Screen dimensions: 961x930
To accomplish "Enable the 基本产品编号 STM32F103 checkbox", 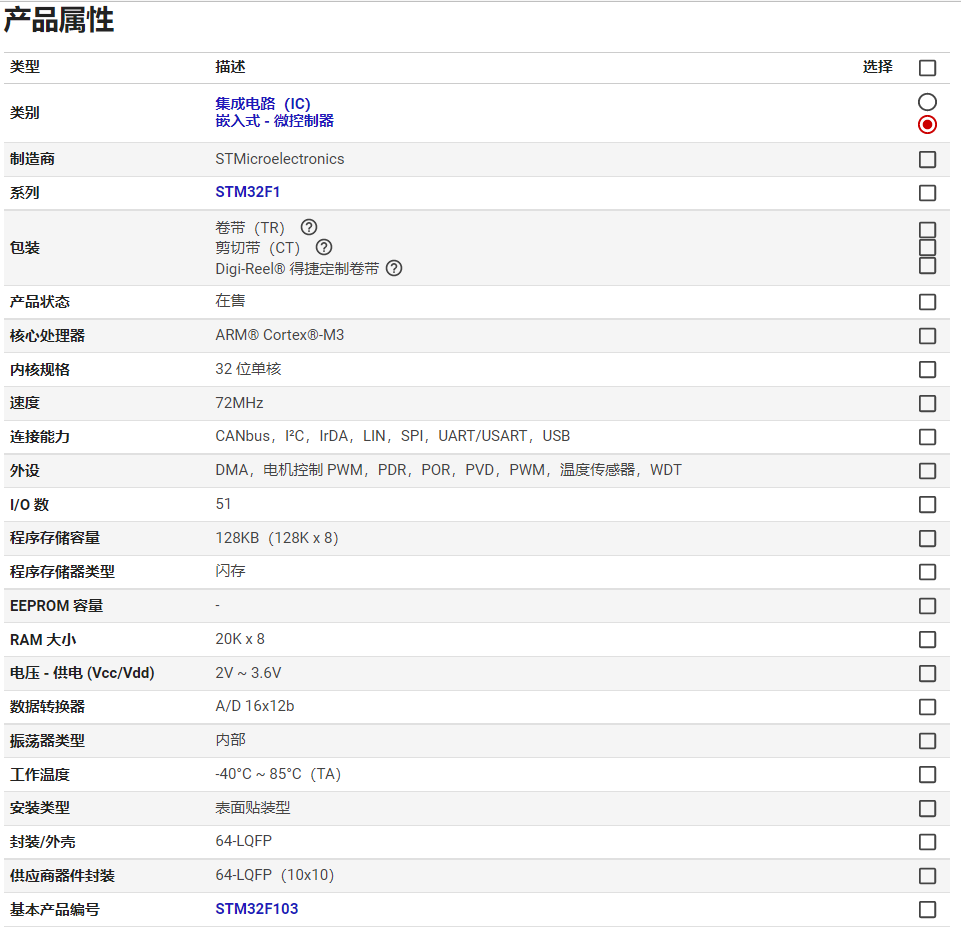I will click(927, 909).
